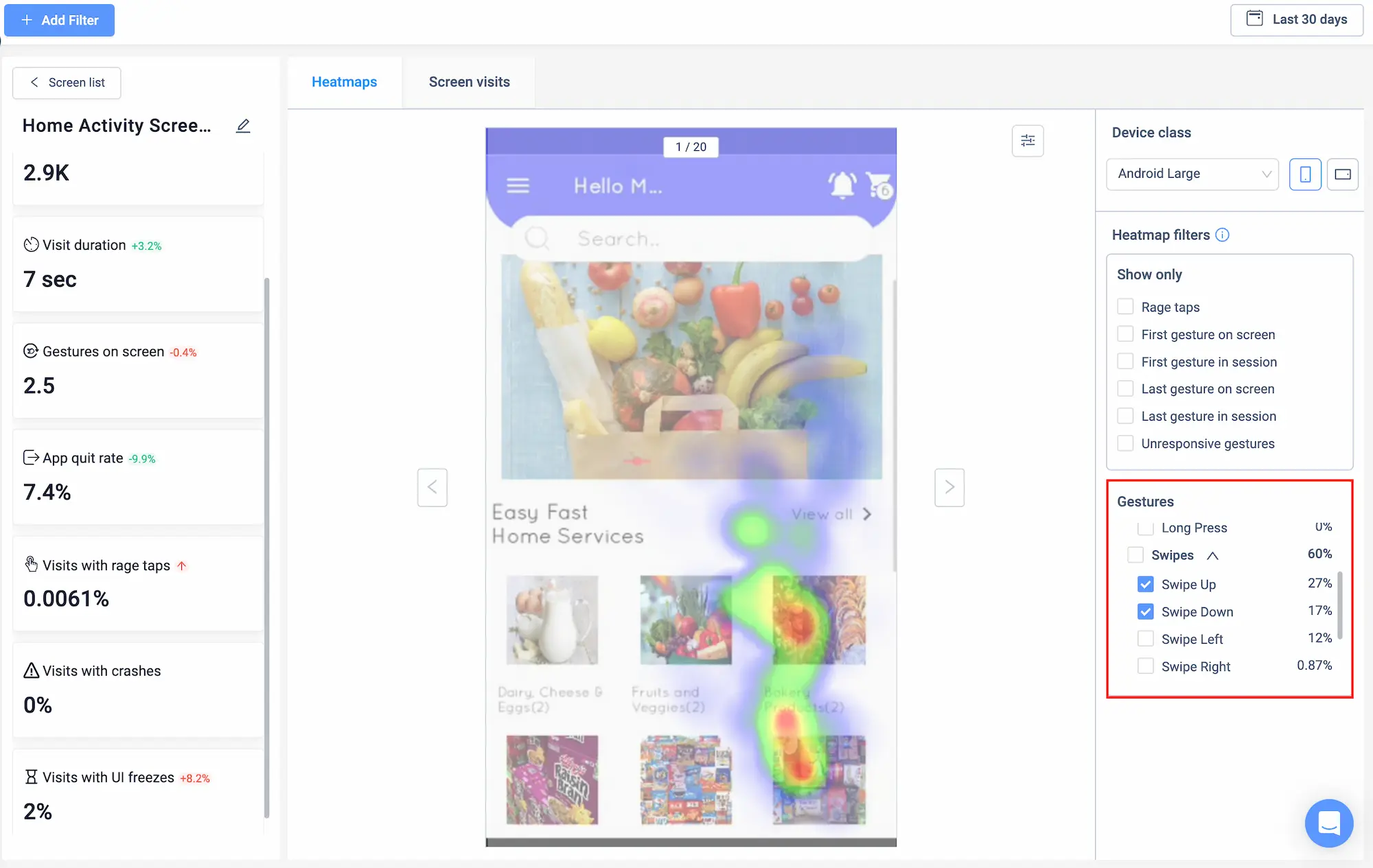
Task: Go to previous heatmap screenshot arrow
Action: (432, 487)
